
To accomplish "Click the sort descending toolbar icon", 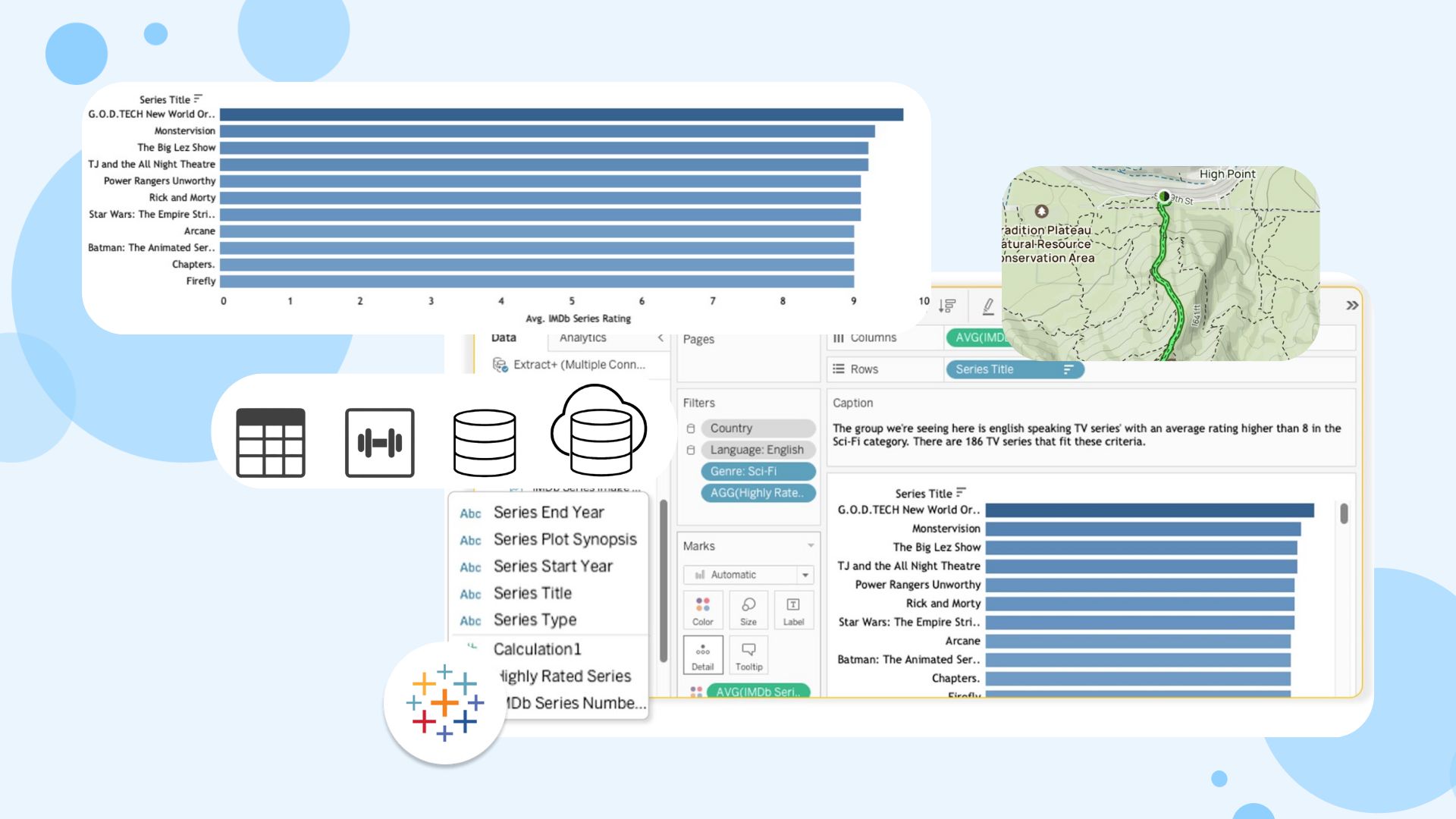I will (947, 306).
